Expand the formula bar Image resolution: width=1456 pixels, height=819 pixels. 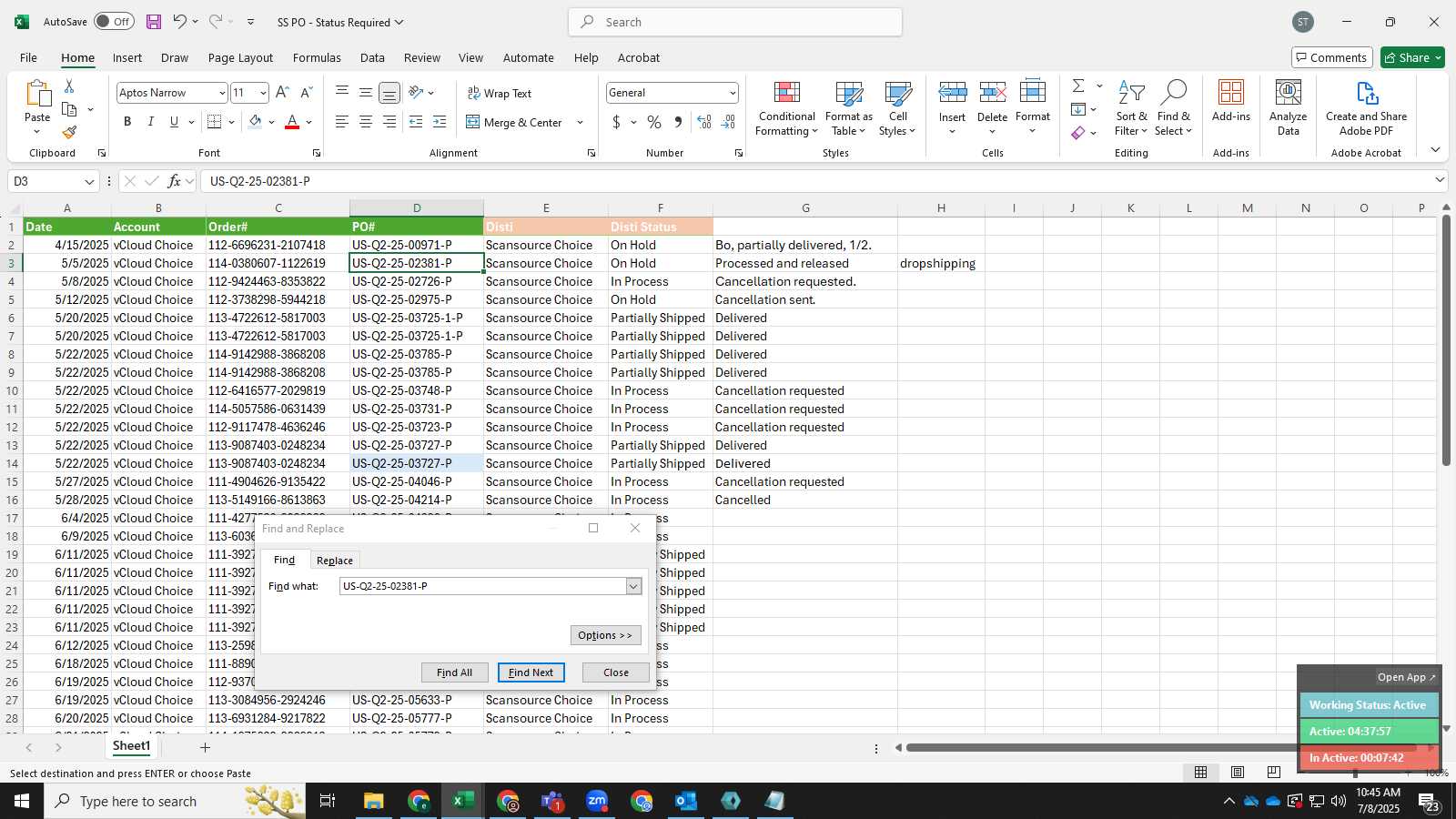pos(1440,180)
